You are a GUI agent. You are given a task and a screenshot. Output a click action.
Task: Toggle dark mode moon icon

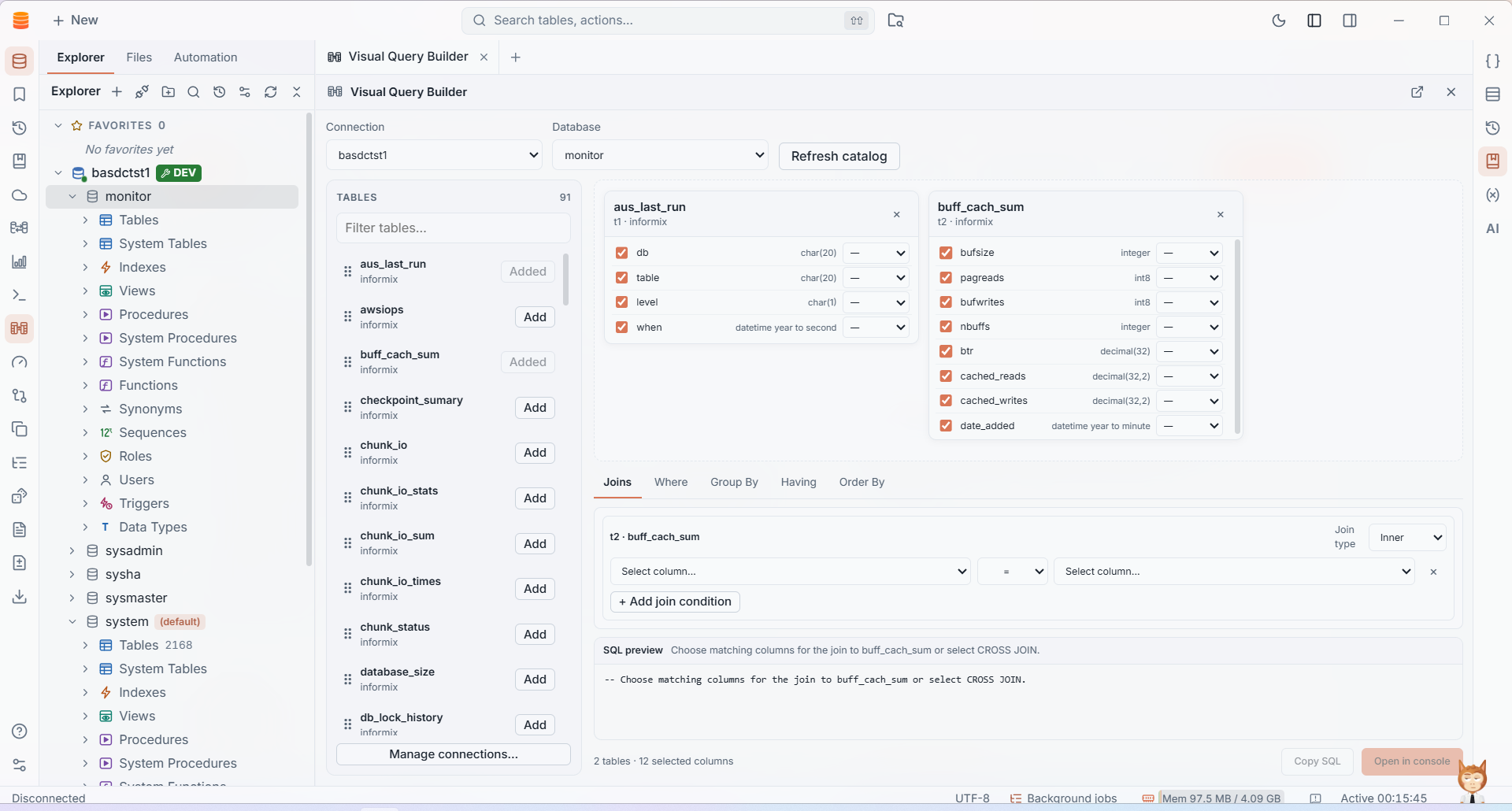(1279, 20)
